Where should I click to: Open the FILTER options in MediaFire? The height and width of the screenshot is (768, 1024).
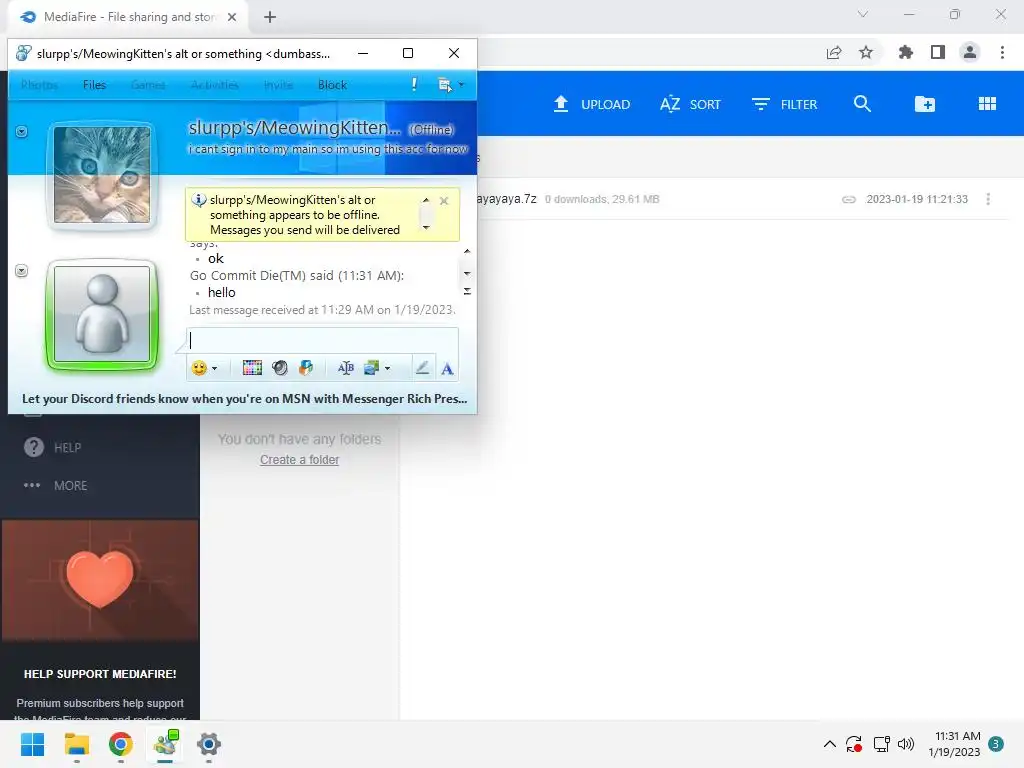point(784,104)
